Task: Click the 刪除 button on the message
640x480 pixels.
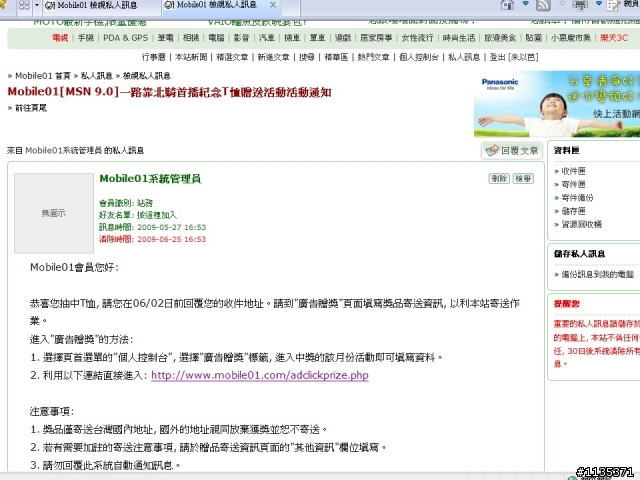Action: (x=499, y=178)
